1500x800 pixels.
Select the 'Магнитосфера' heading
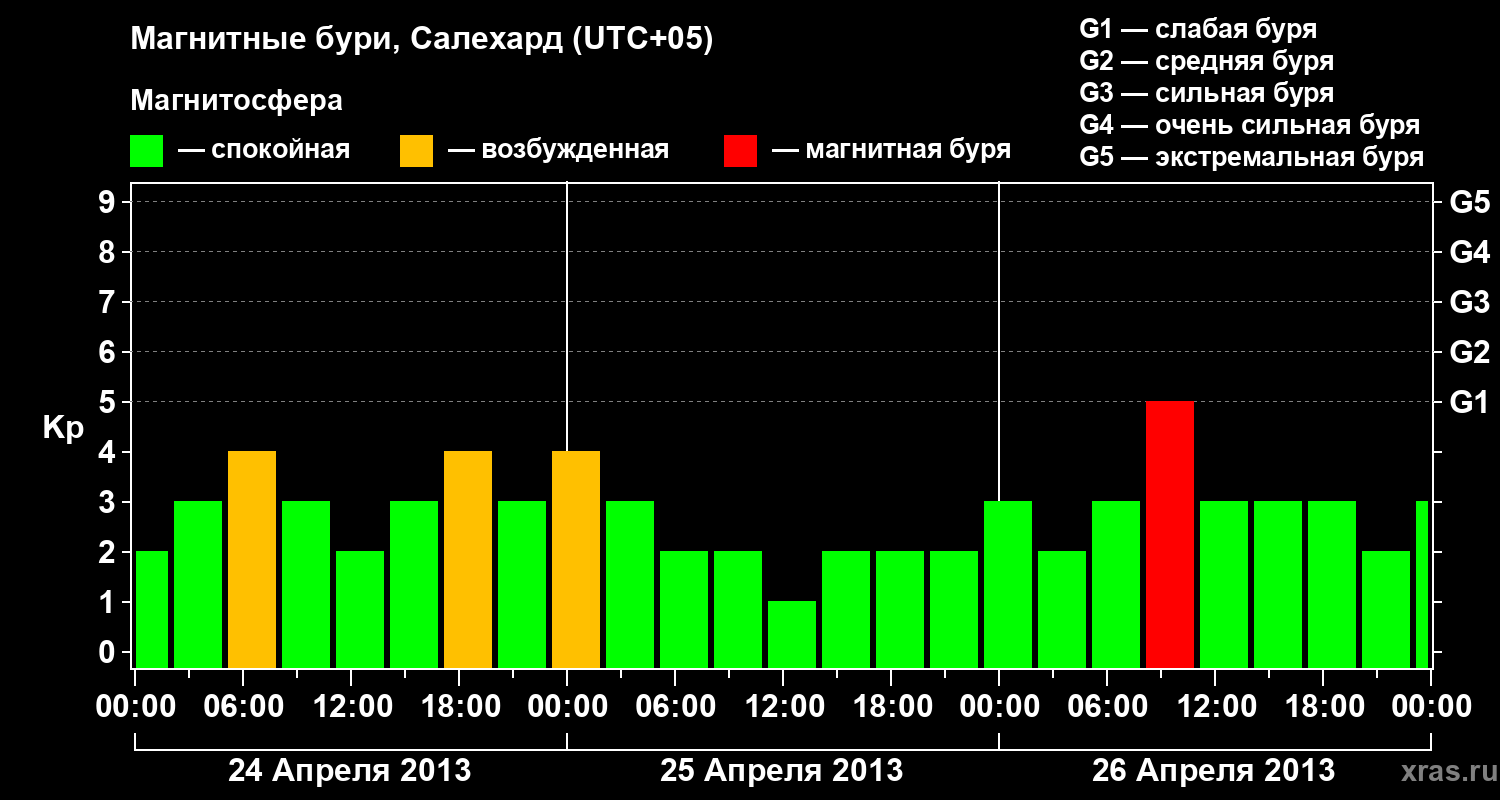[237, 101]
